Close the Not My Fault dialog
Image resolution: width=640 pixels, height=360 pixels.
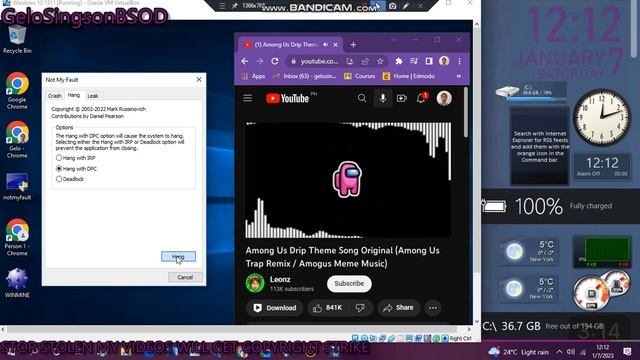(x=199, y=80)
